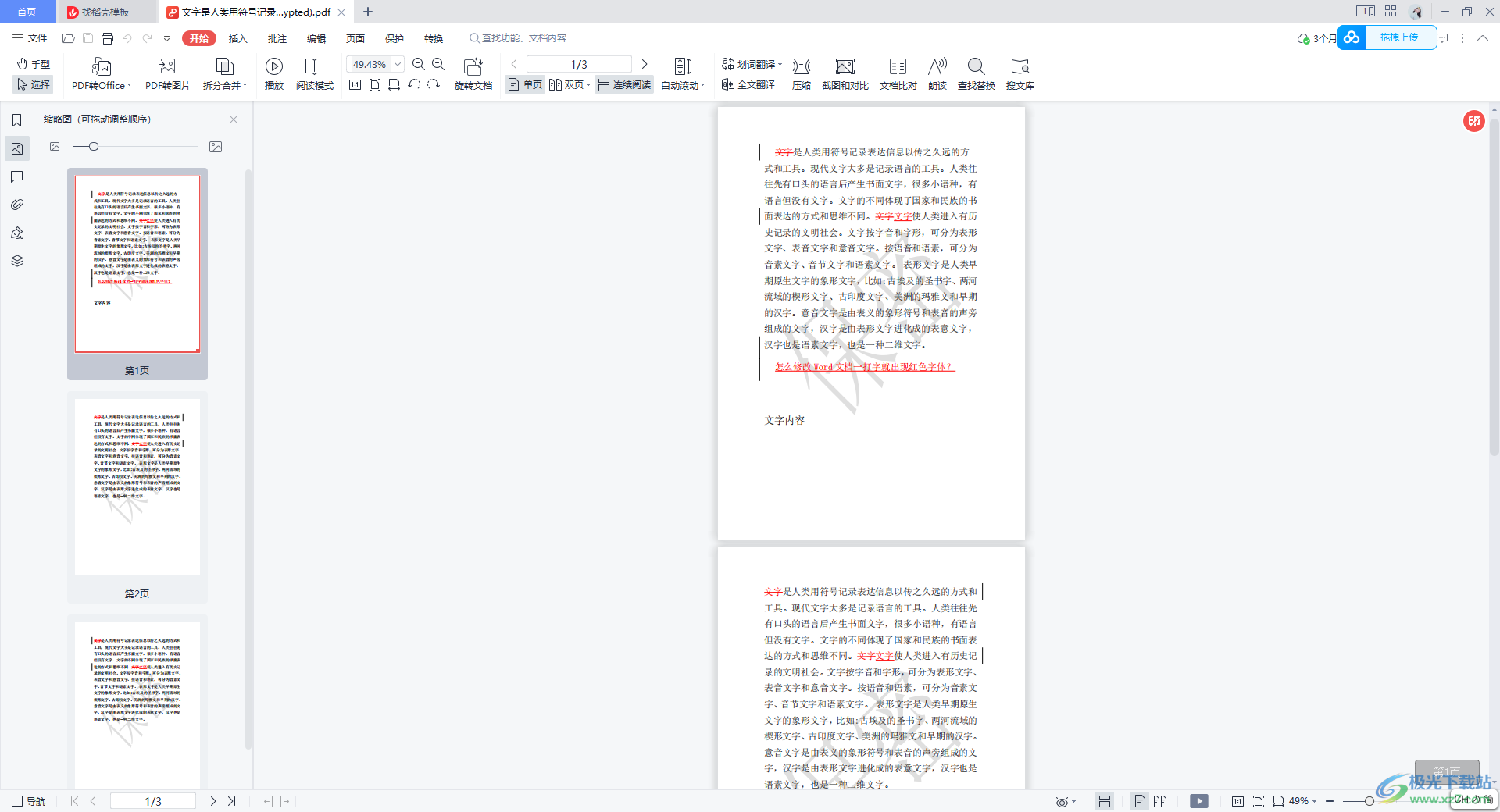Go to the 首页 home tab

coord(27,12)
